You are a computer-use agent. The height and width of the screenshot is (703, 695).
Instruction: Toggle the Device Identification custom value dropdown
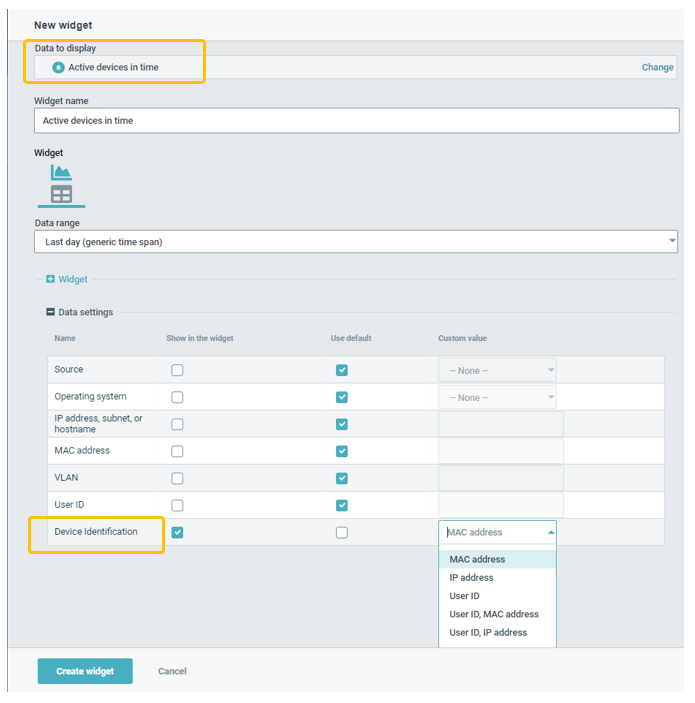pos(497,532)
